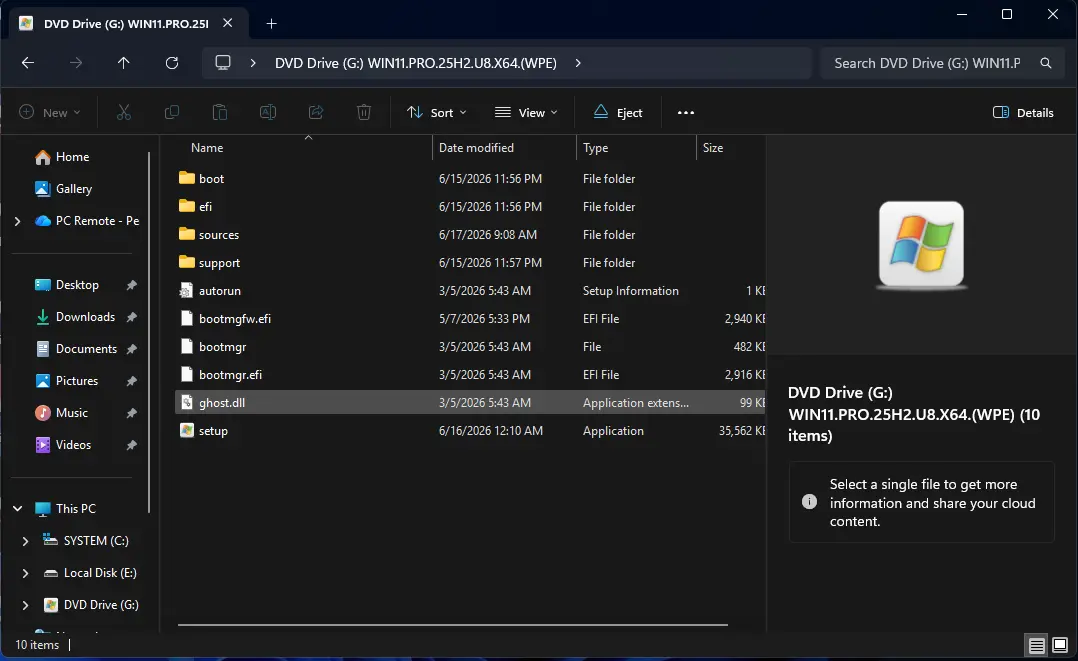
Task: Open Home in navigation pane
Action: [x=72, y=157]
